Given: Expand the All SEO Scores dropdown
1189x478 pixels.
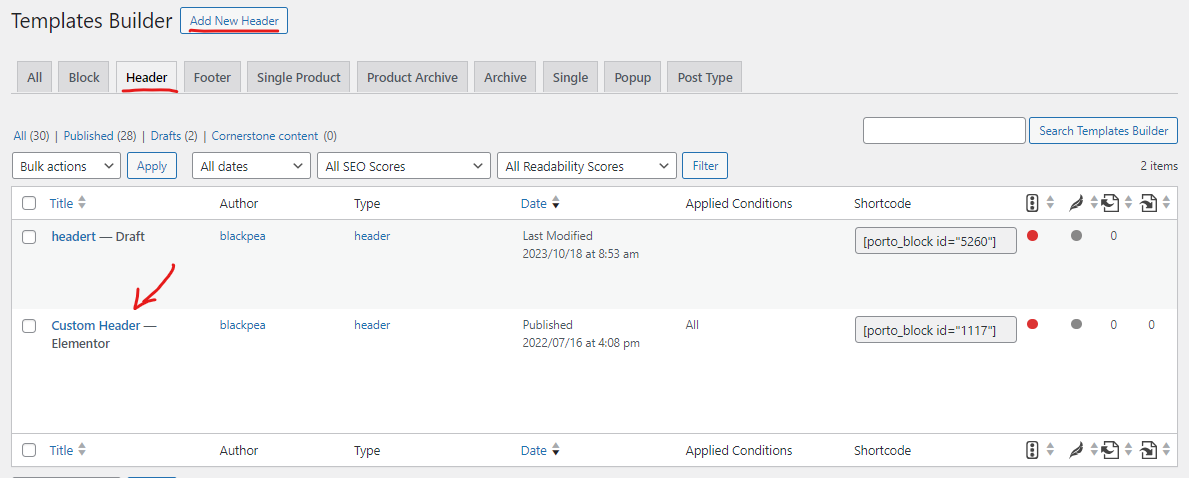Looking at the screenshot, I should [x=403, y=166].
